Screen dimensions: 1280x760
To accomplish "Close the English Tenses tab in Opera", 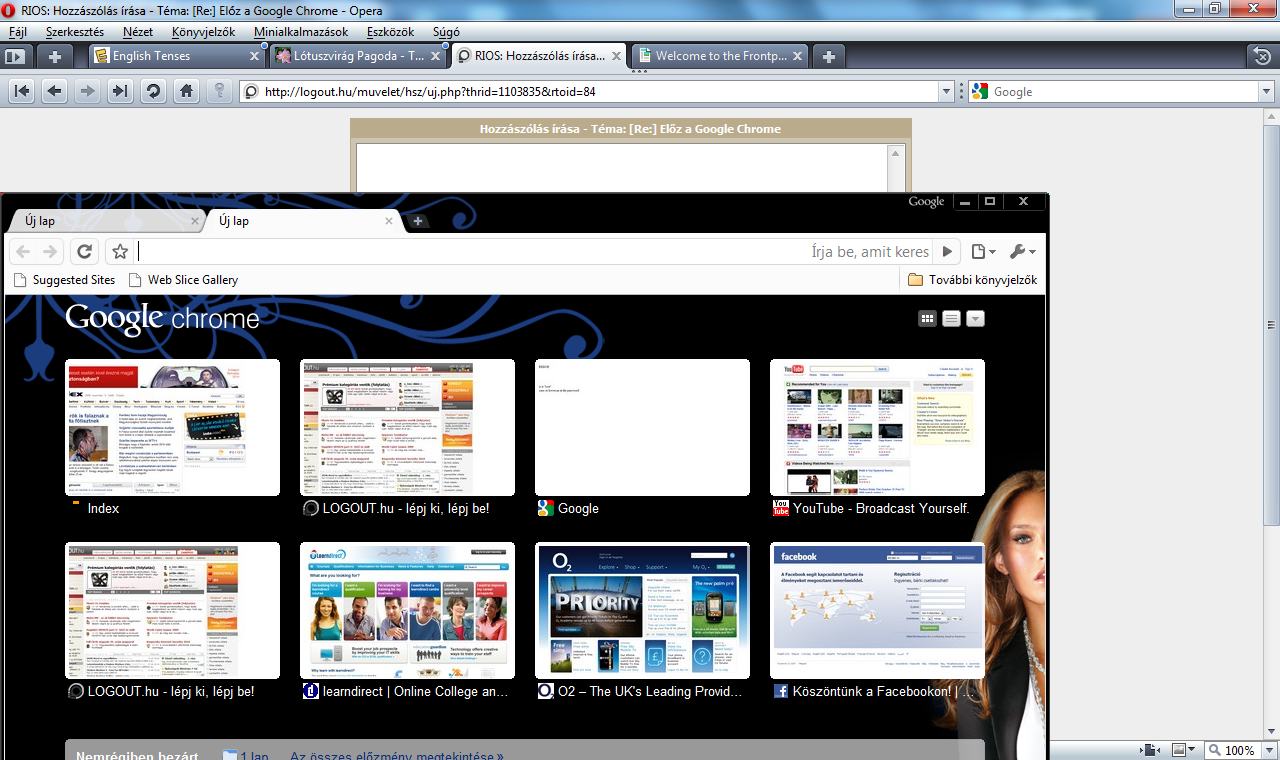I will [x=254, y=56].
